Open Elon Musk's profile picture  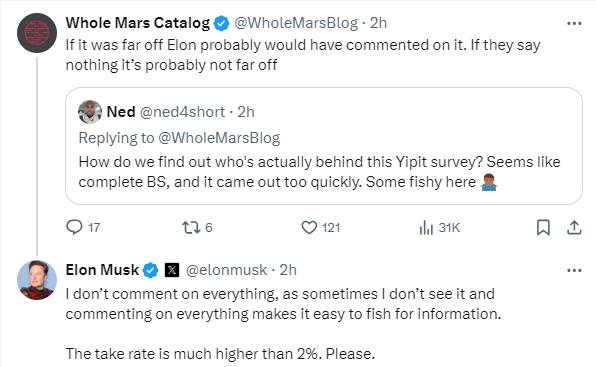coord(37,280)
